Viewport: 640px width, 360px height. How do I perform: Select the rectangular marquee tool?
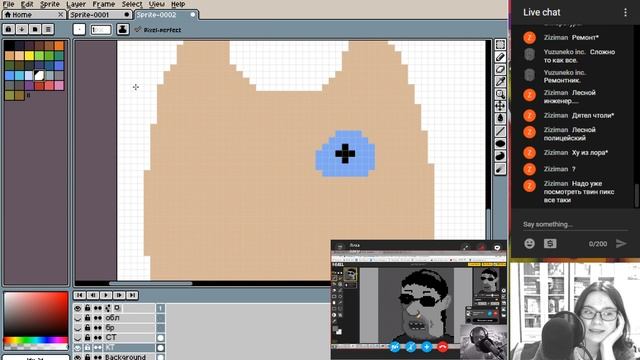click(x=500, y=44)
